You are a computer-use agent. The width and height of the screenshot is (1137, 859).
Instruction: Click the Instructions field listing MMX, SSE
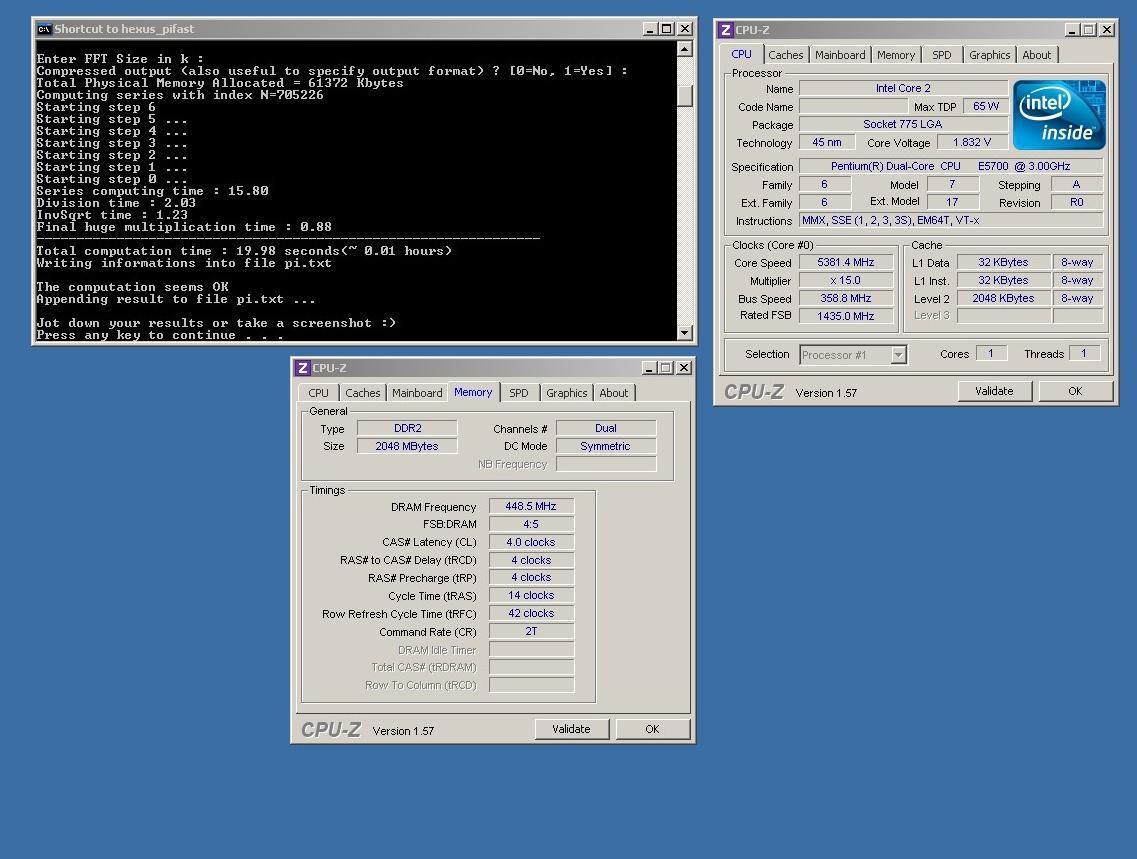pyautogui.click(x=951, y=220)
